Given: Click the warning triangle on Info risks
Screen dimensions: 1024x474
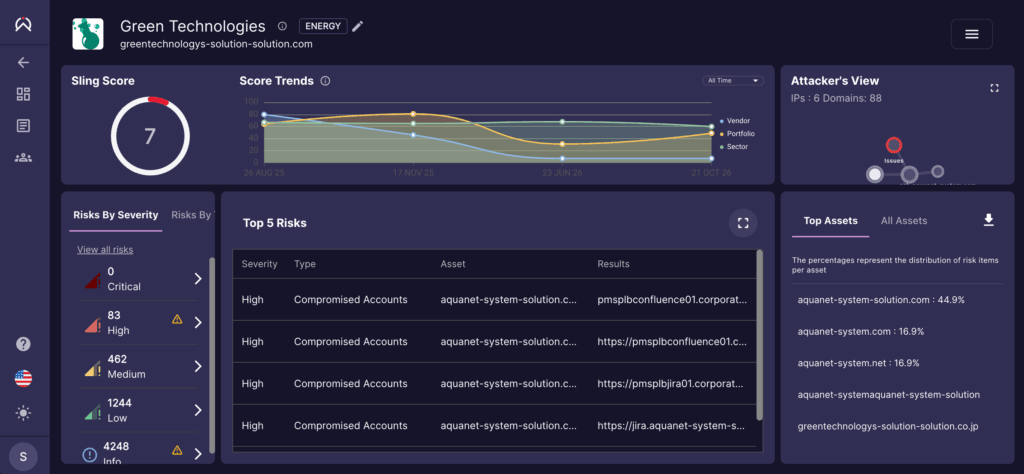Looking at the screenshot, I should click(176, 450).
